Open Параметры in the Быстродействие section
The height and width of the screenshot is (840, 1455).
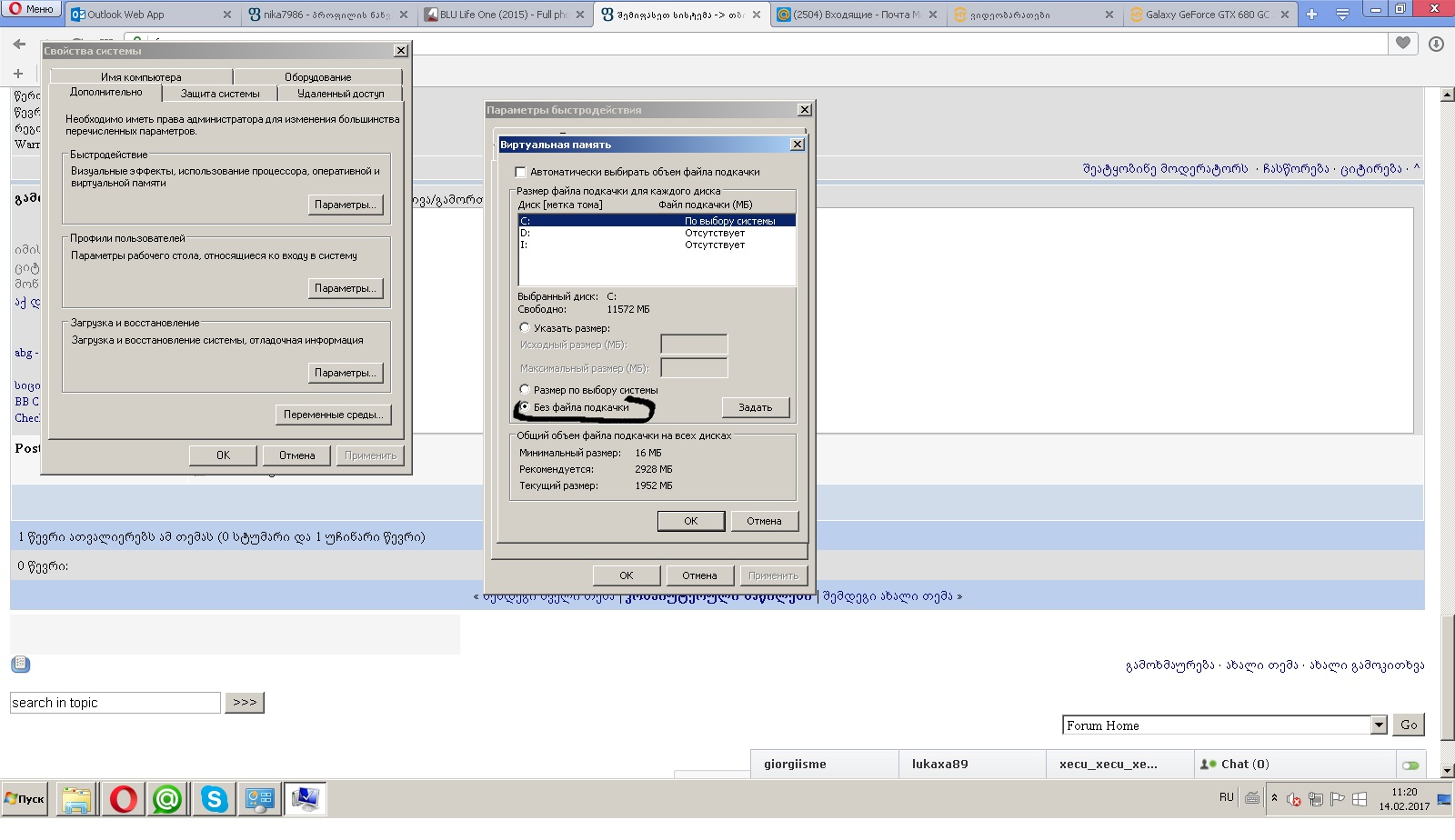click(346, 205)
